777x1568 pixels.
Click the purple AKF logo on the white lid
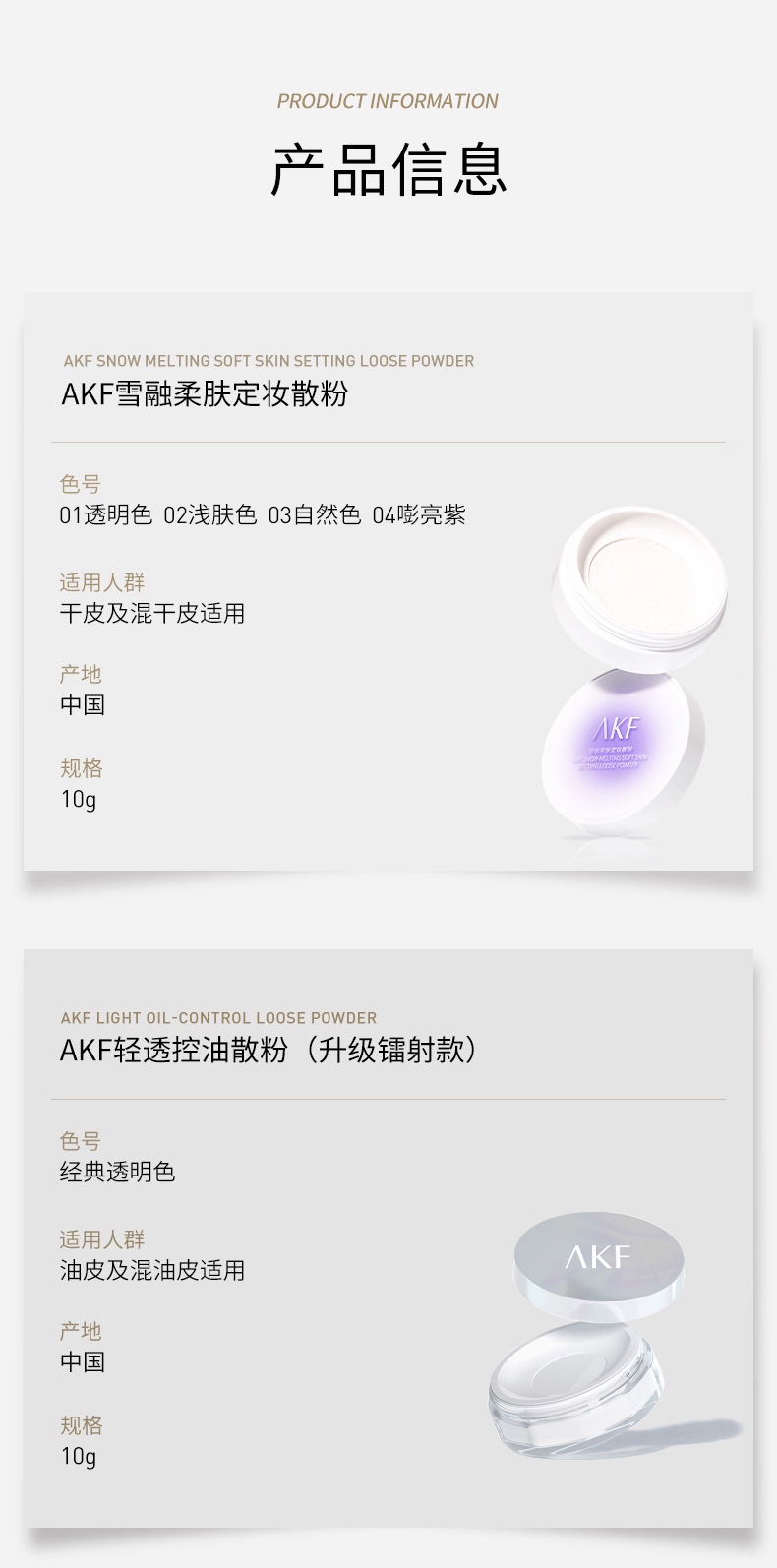click(617, 729)
